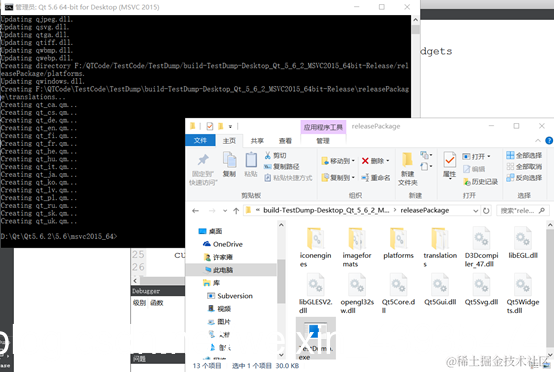Select Desktop (桌面) in navigation tree

[211, 231]
